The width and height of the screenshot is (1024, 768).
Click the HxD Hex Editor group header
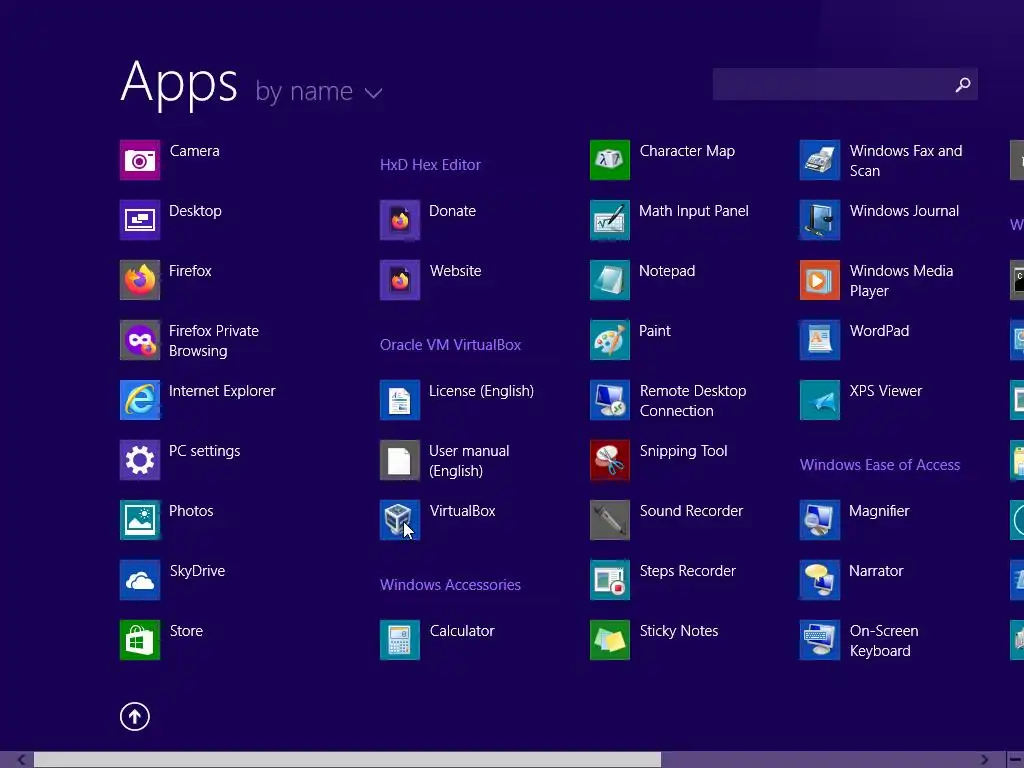[430, 165]
